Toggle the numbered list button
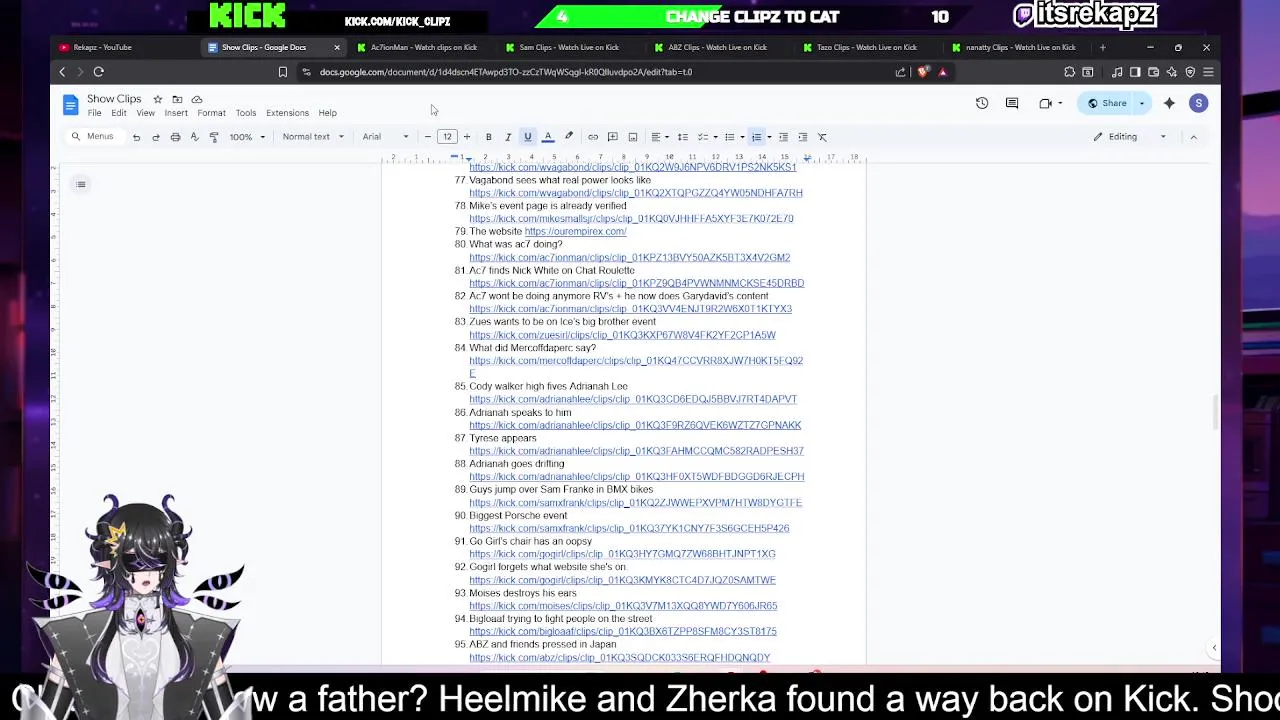 coord(757,137)
